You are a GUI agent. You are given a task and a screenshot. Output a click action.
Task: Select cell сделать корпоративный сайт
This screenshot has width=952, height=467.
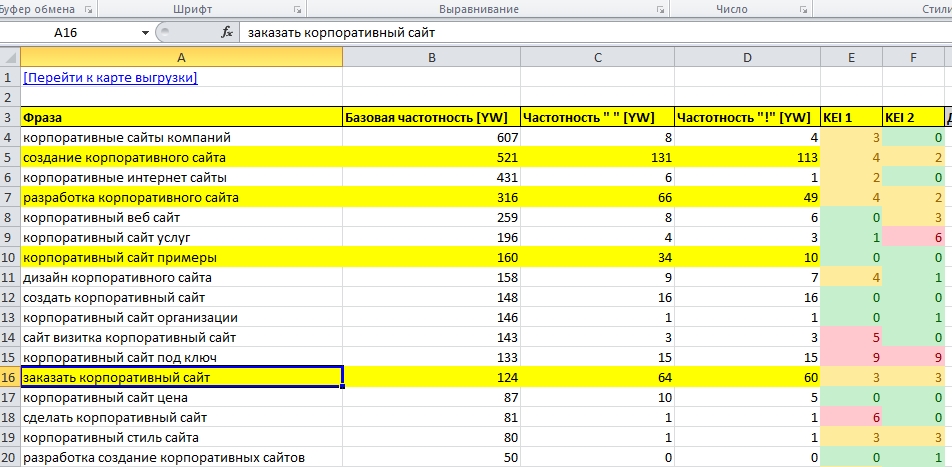coord(182,418)
